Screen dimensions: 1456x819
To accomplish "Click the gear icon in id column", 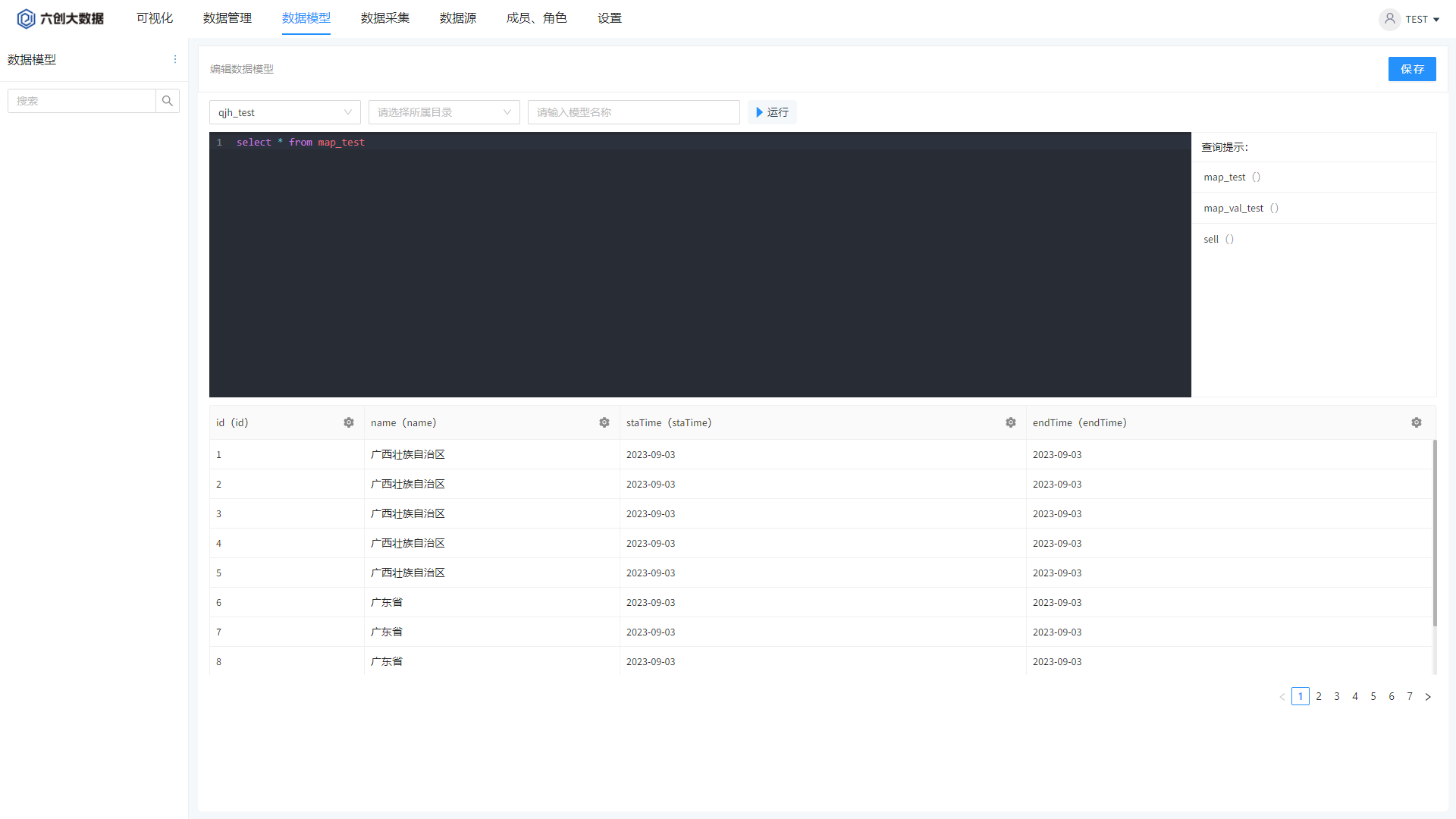I will click(x=349, y=422).
